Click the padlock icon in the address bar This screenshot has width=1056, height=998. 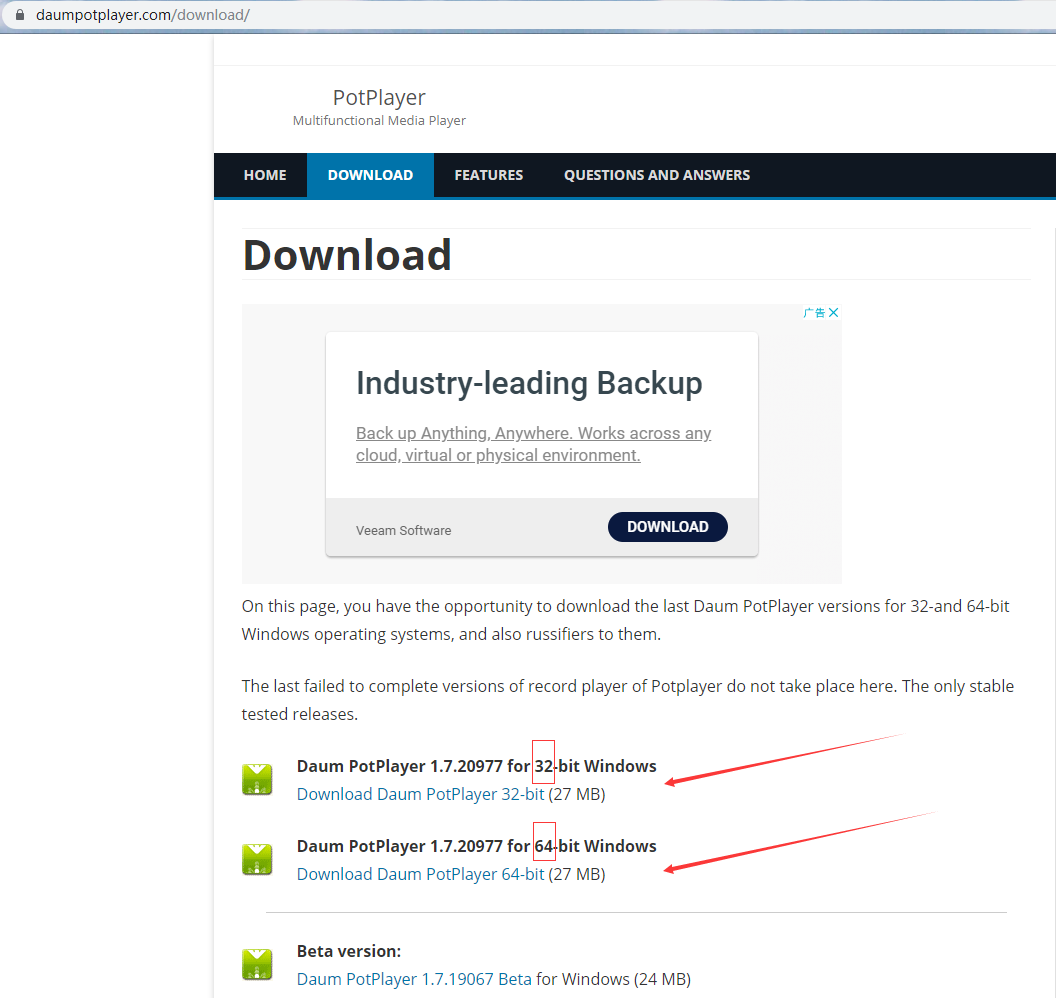[20, 14]
